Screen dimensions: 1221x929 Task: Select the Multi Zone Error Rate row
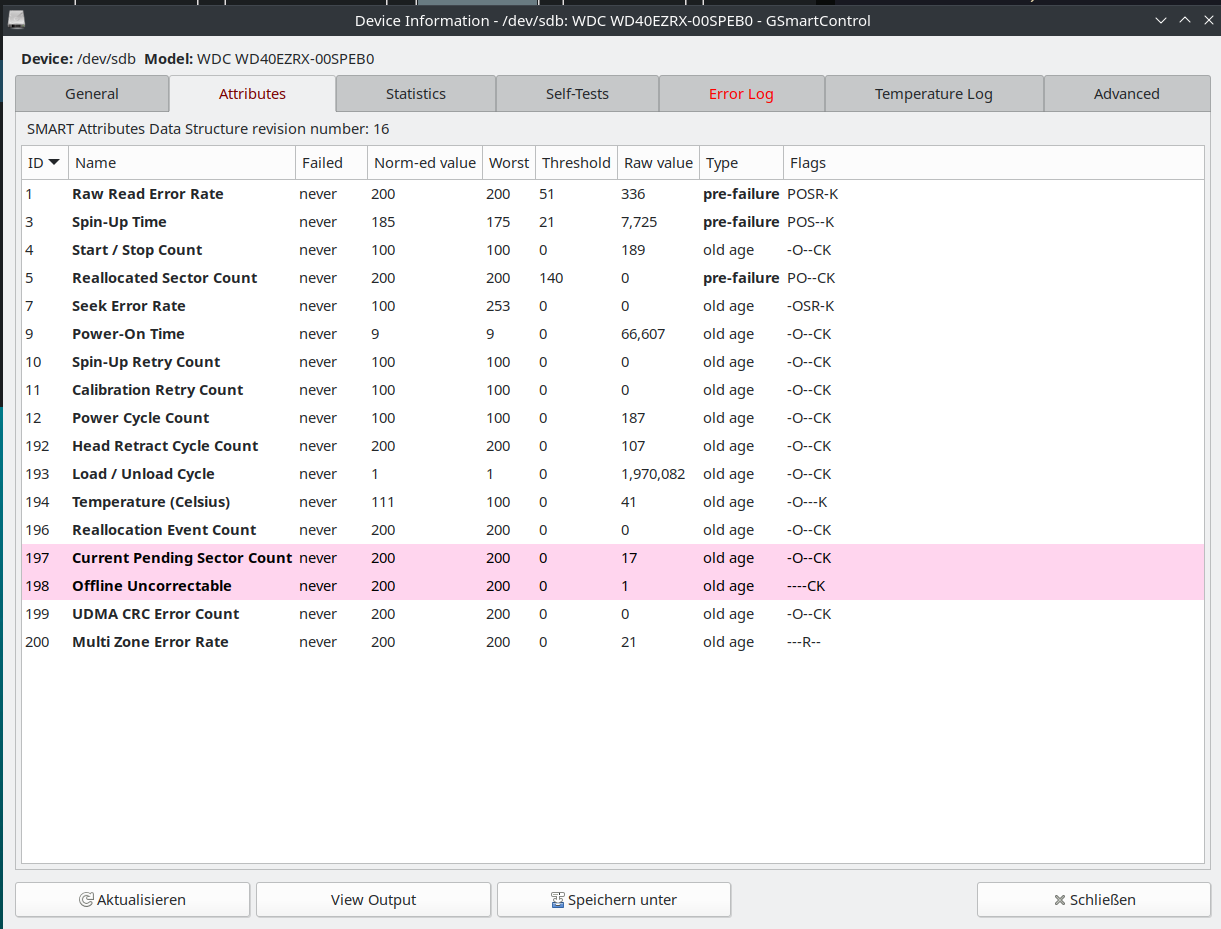point(612,642)
